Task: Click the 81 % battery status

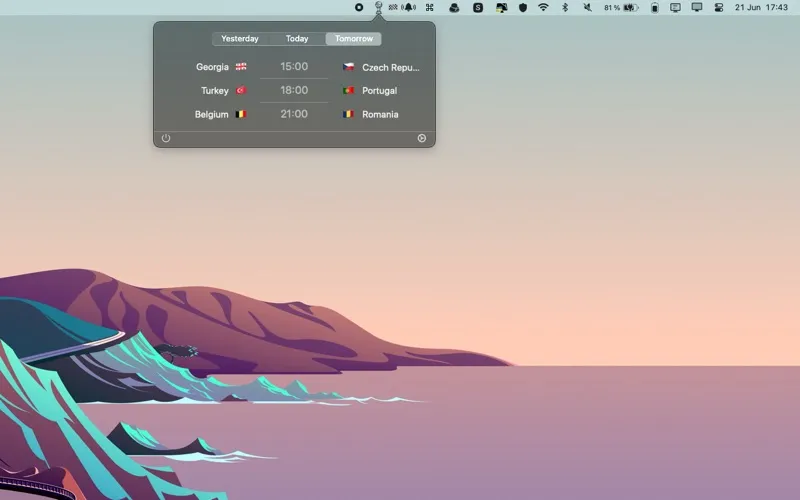Action: pyautogui.click(x=621, y=8)
